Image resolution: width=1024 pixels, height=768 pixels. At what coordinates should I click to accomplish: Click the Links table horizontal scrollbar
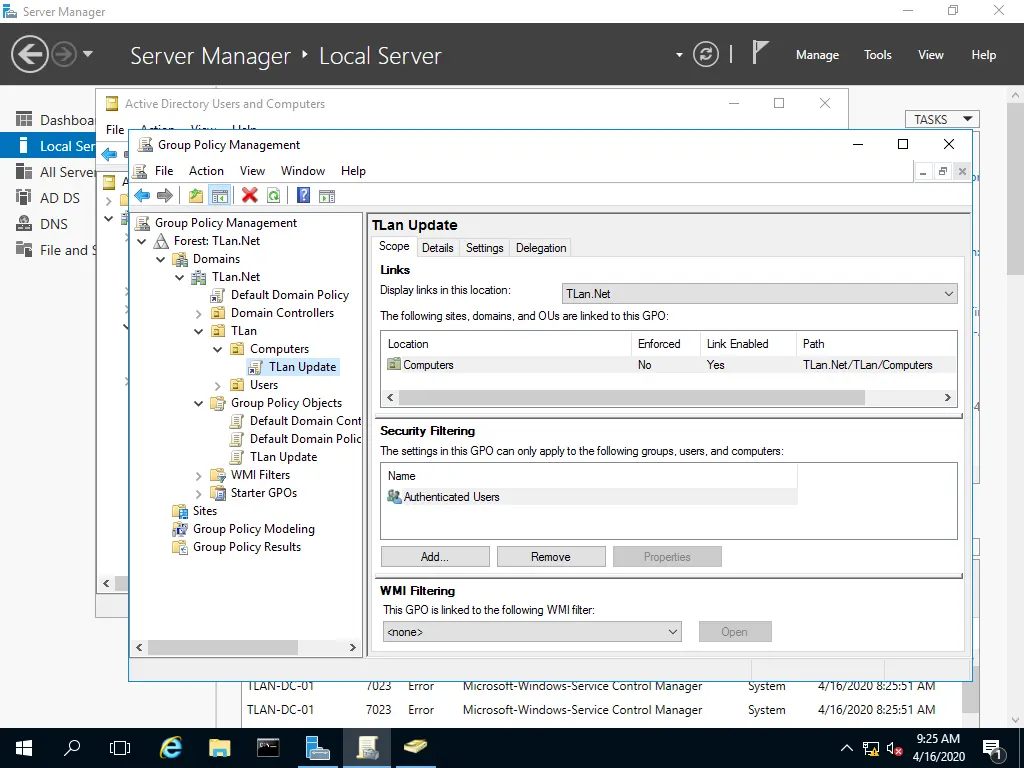tap(631, 397)
